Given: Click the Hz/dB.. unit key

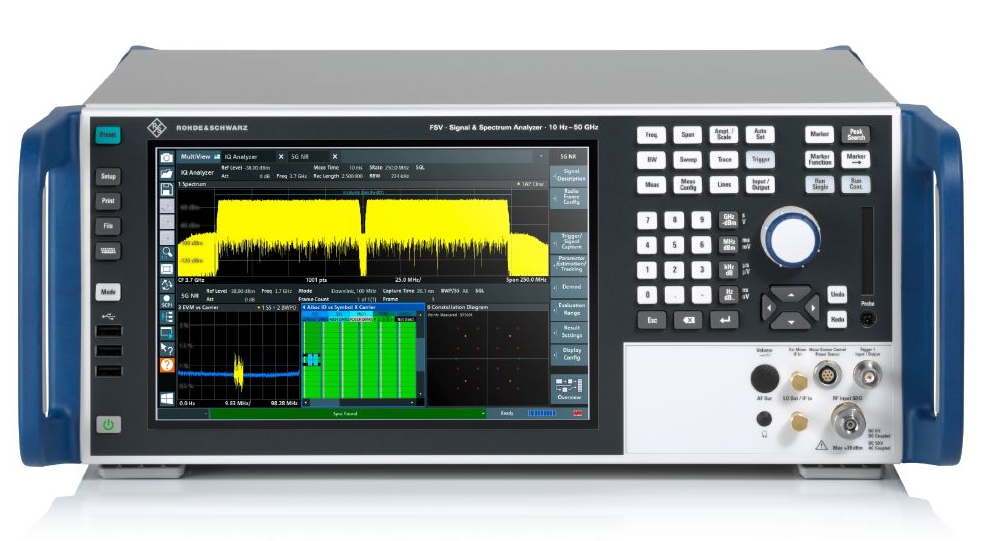Looking at the screenshot, I should pos(729,294).
